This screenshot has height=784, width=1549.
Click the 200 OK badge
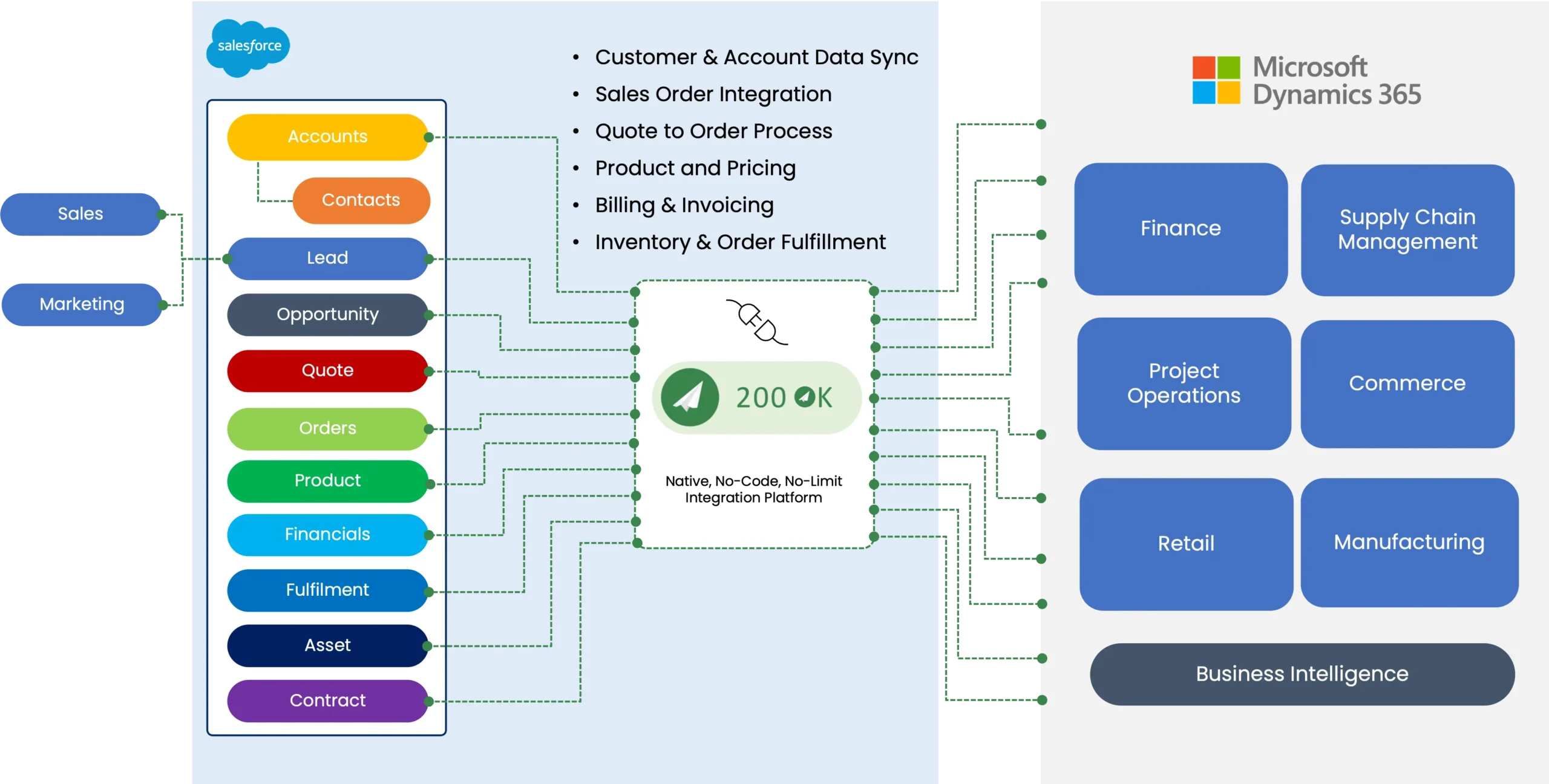[x=757, y=397]
